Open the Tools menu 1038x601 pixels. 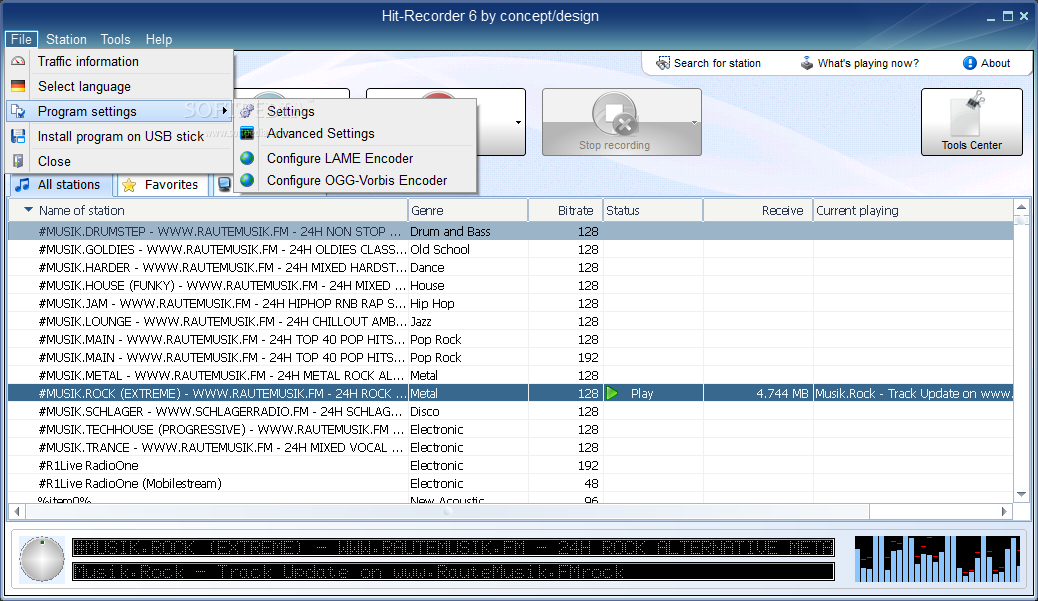click(x=115, y=39)
